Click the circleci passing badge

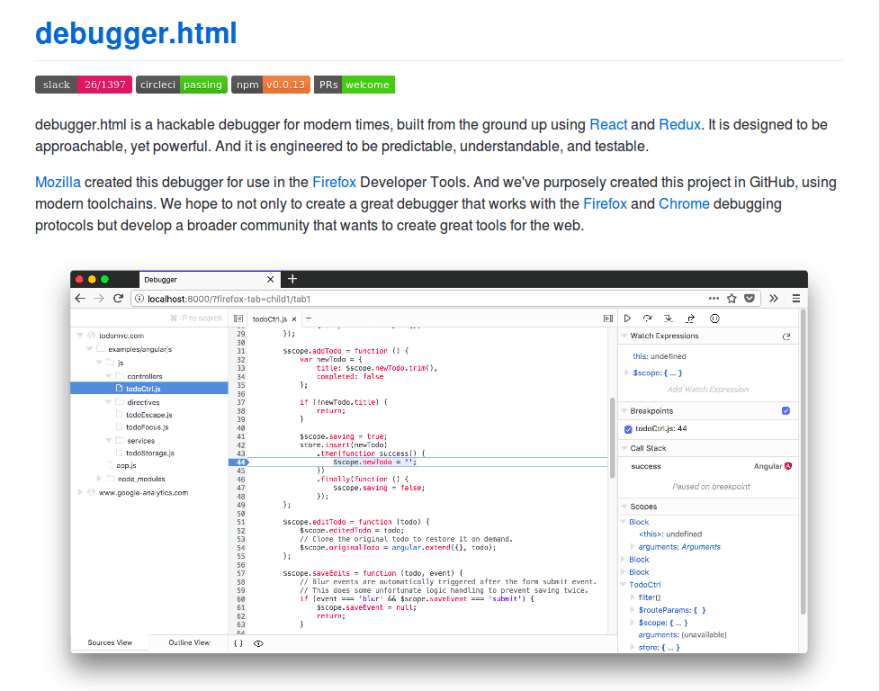[181, 85]
